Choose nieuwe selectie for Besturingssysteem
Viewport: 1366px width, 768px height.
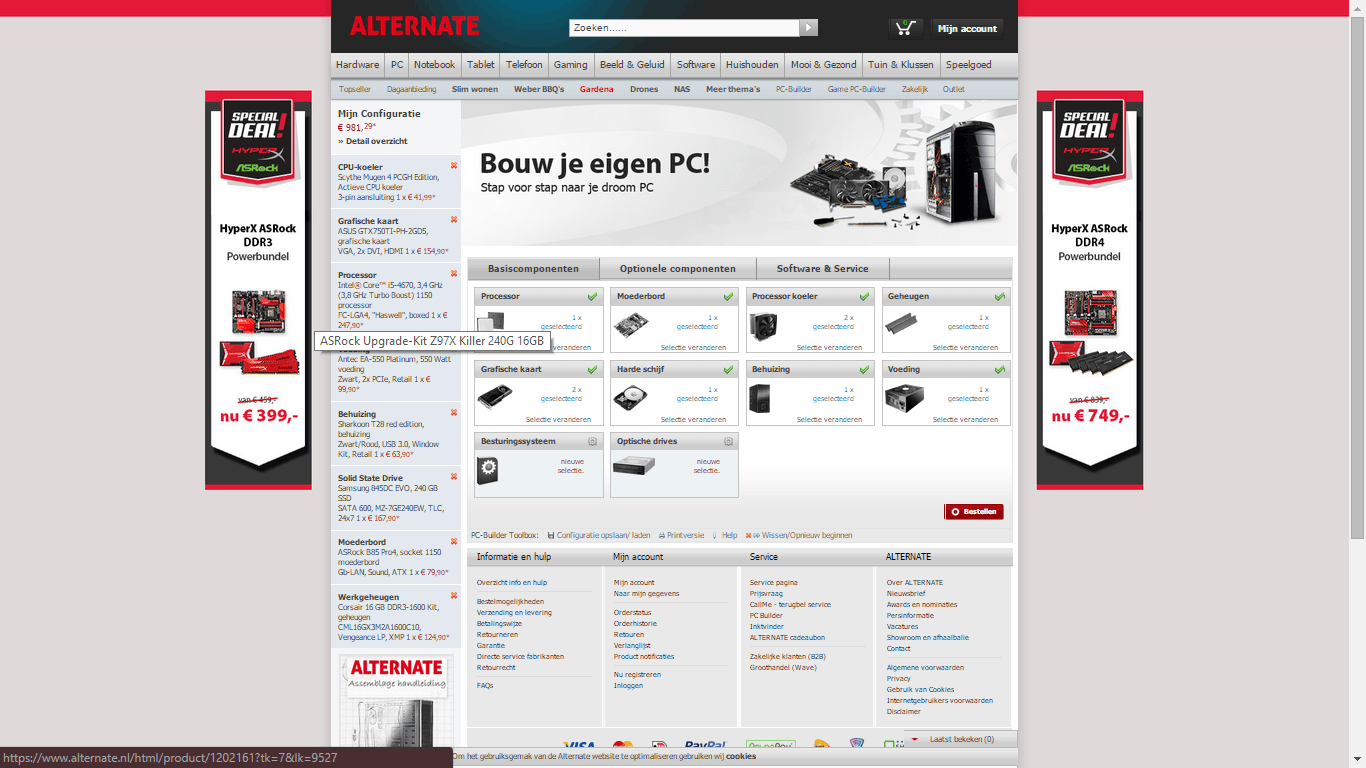point(571,466)
